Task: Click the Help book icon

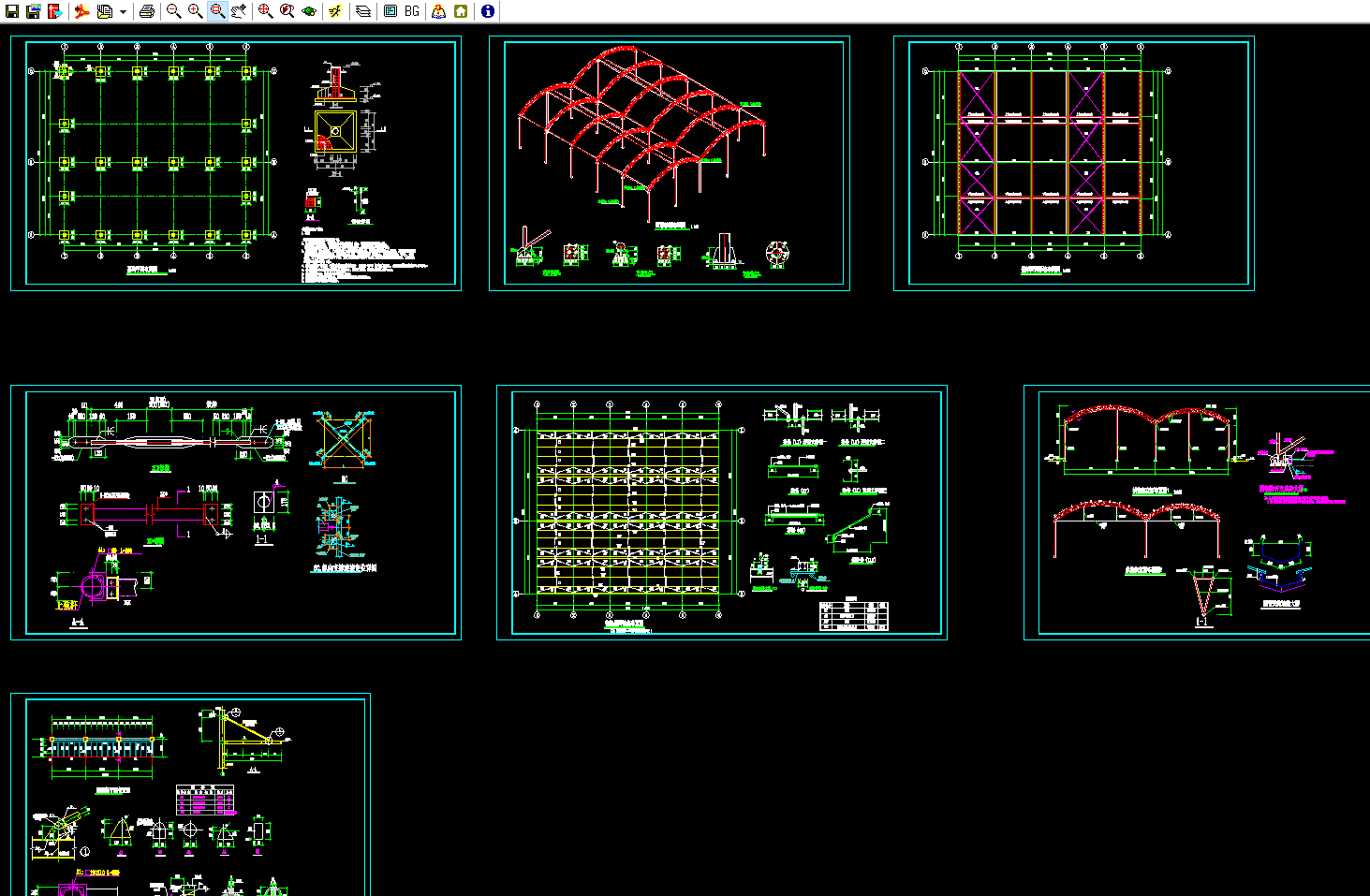Action: coord(438,11)
